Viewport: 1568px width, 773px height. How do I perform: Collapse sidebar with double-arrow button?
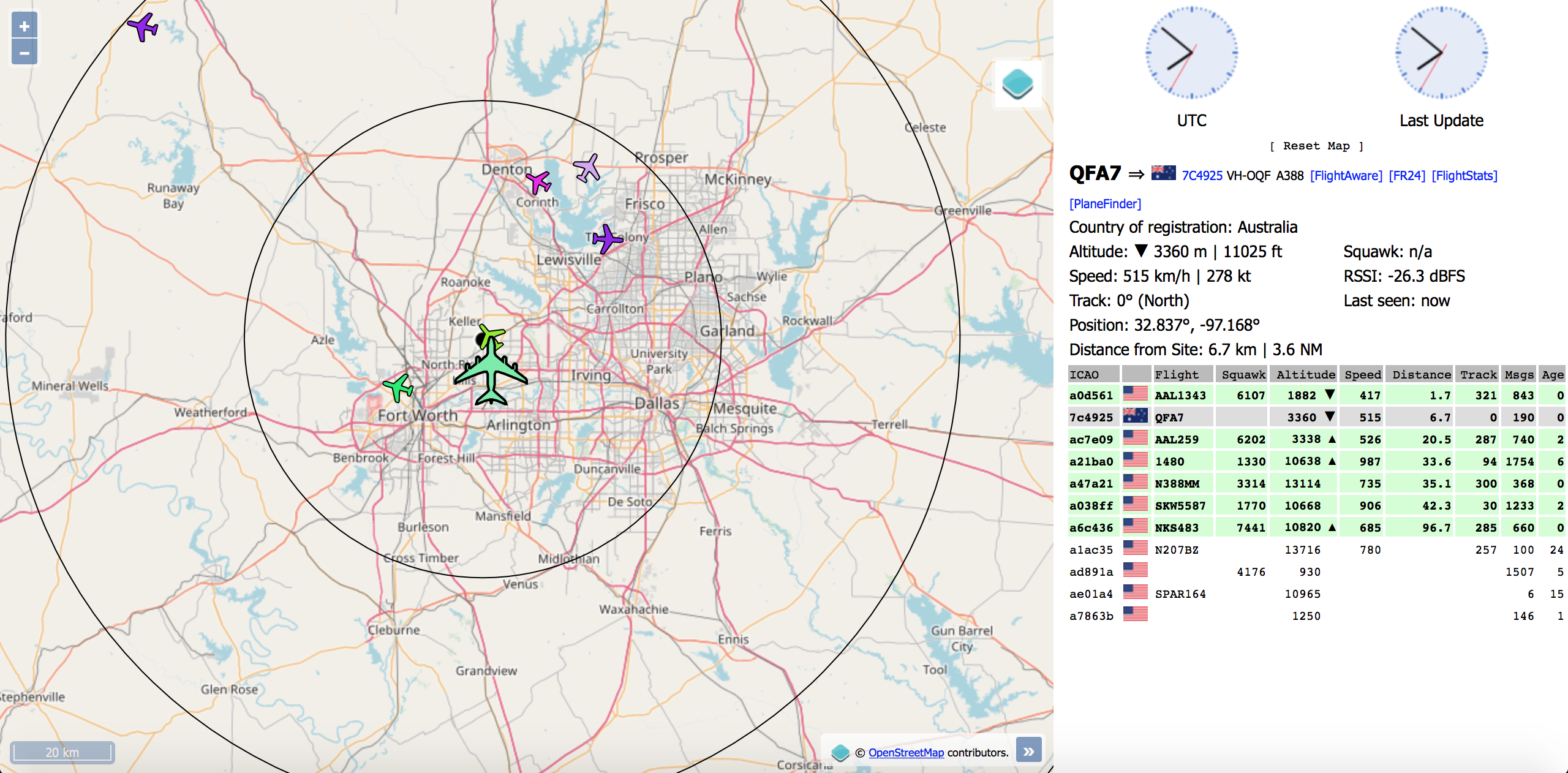(x=1029, y=750)
